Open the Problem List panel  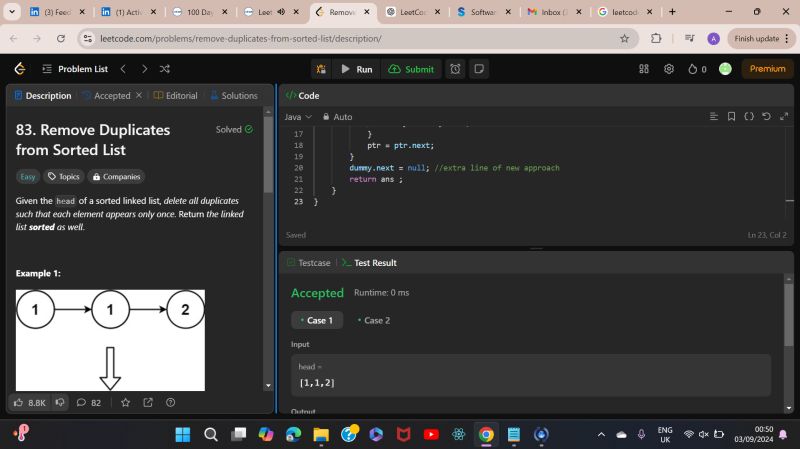tap(76, 69)
